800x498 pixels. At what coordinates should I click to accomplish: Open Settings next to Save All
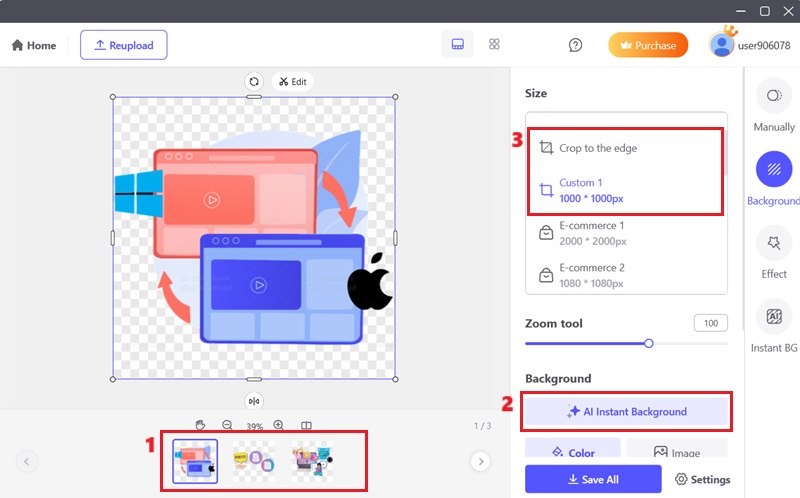tap(703, 479)
